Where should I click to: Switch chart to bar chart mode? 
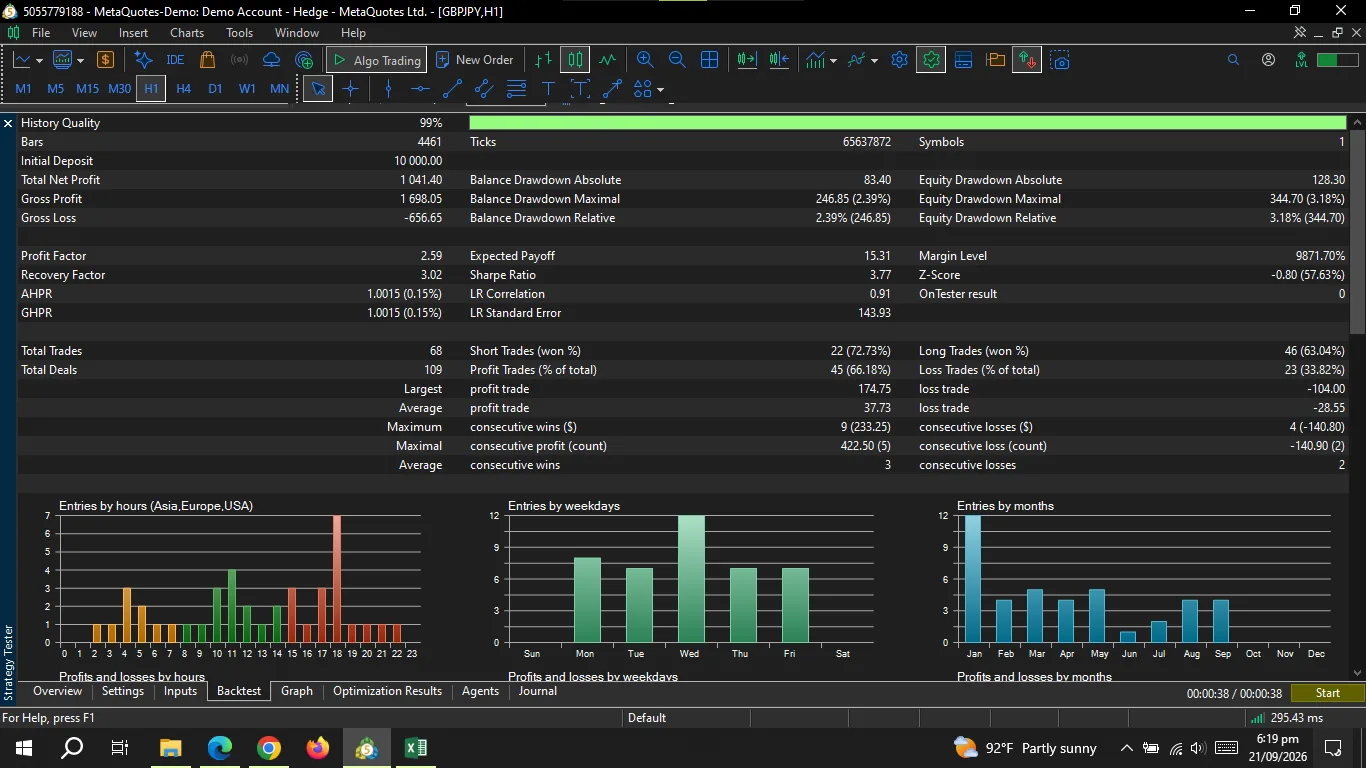pyautogui.click(x=543, y=60)
